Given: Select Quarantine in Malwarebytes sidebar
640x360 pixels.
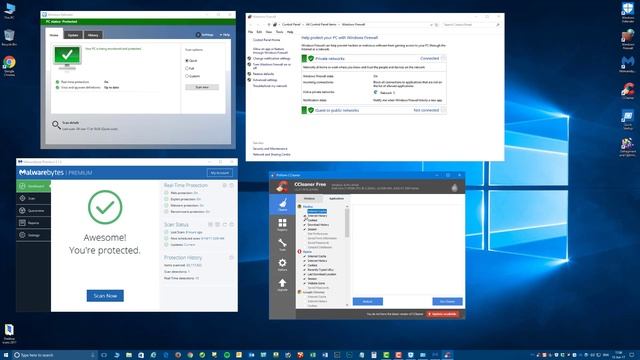Looking at the screenshot, I should (x=33, y=211).
